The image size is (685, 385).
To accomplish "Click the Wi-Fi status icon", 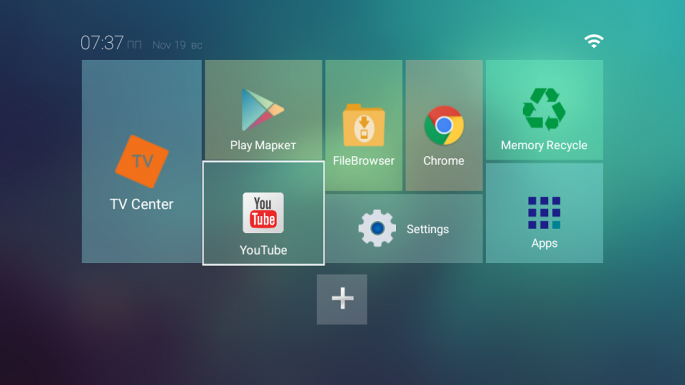I will pyautogui.click(x=594, y=41).
